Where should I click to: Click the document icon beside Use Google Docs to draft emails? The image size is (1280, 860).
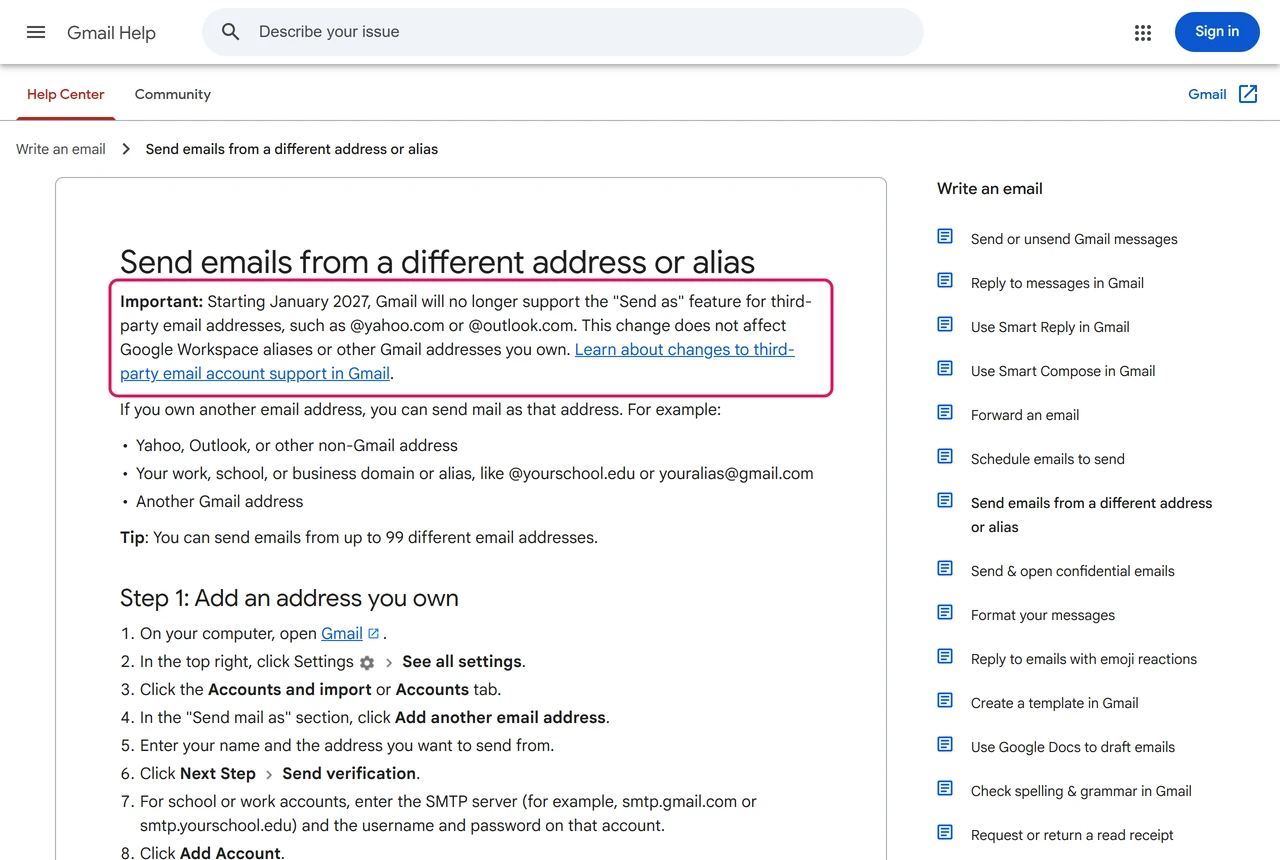point(945,744)
